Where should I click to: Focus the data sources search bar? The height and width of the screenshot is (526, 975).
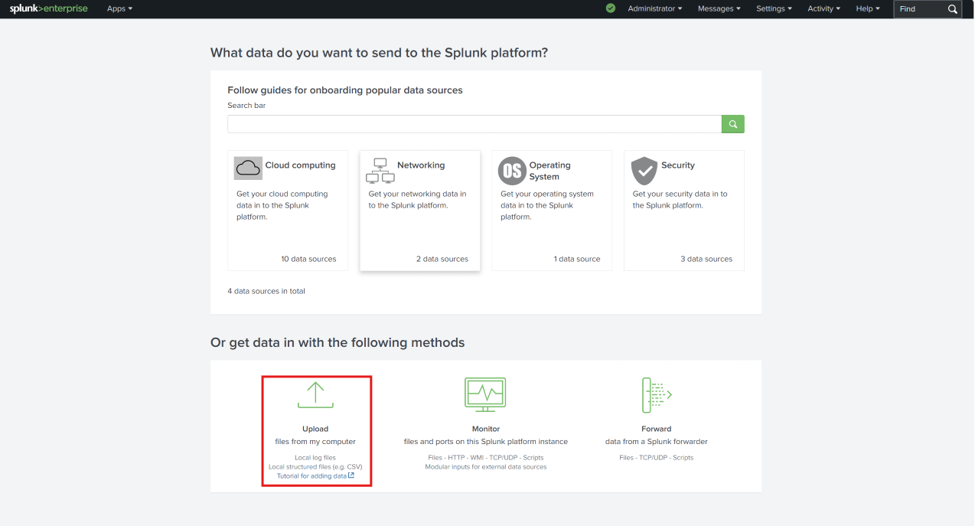point(474,124)
